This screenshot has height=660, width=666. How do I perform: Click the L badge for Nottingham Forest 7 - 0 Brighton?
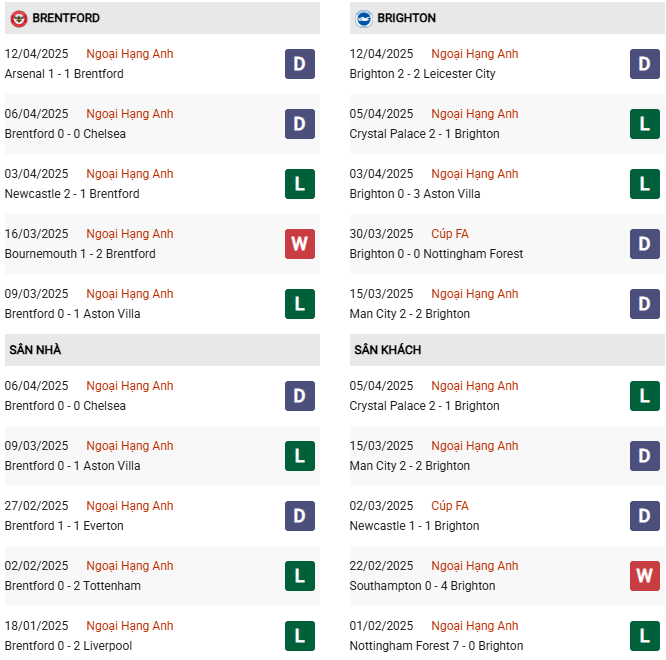pos(645,636)
